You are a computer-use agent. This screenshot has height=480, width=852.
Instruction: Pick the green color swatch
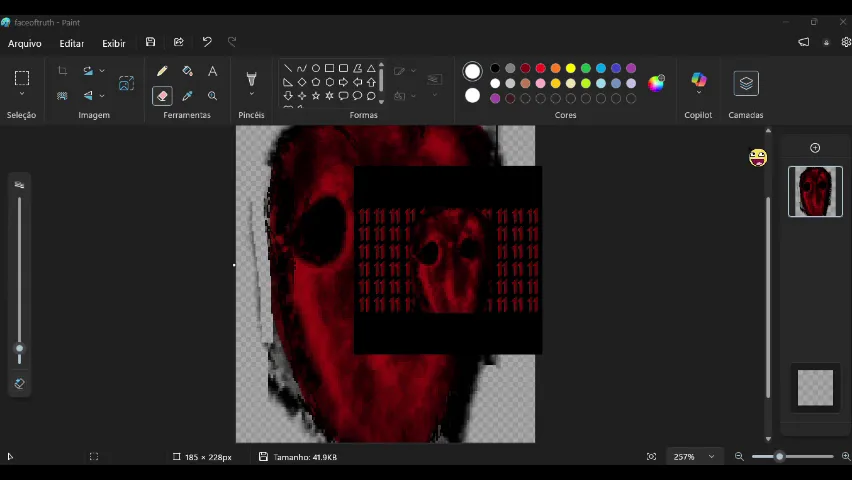click(586, 68)
